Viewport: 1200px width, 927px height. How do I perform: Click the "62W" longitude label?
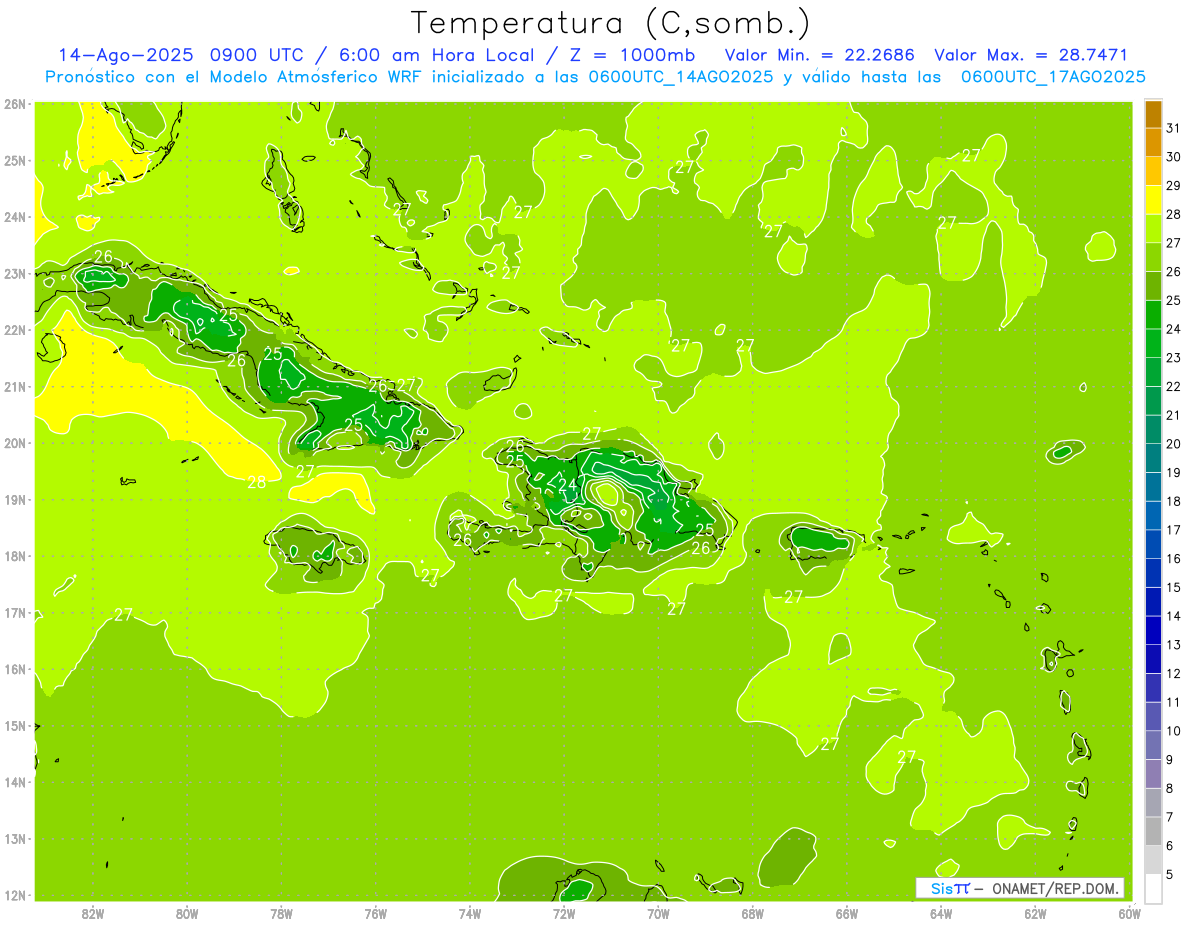click(x=1035, y=913)
